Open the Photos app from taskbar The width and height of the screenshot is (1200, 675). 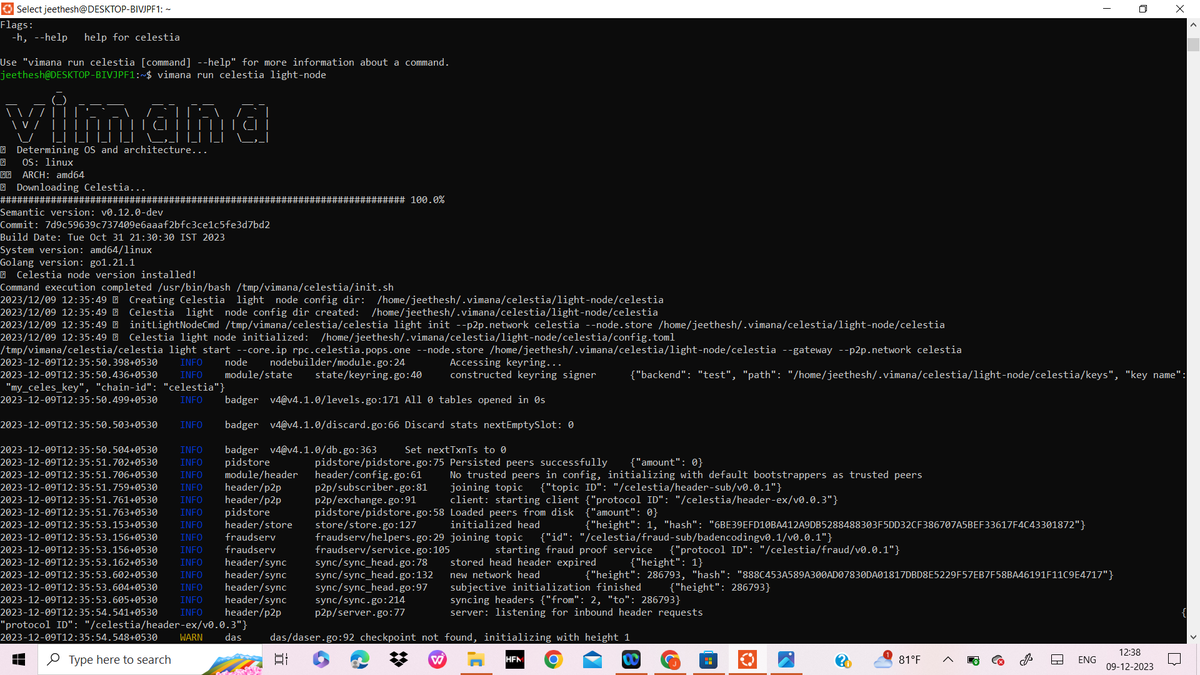[786, 660]
